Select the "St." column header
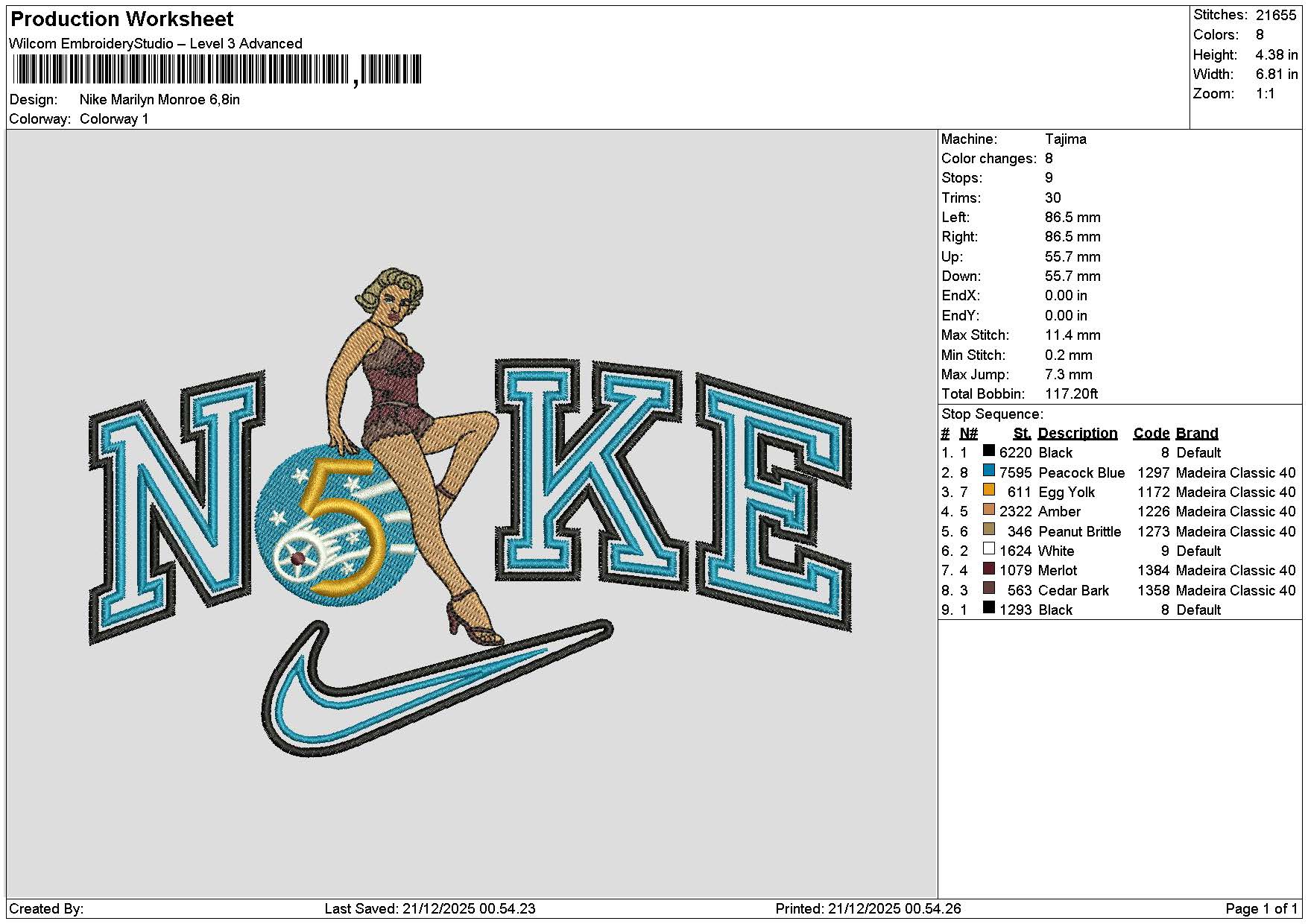 pos(1023,434)
